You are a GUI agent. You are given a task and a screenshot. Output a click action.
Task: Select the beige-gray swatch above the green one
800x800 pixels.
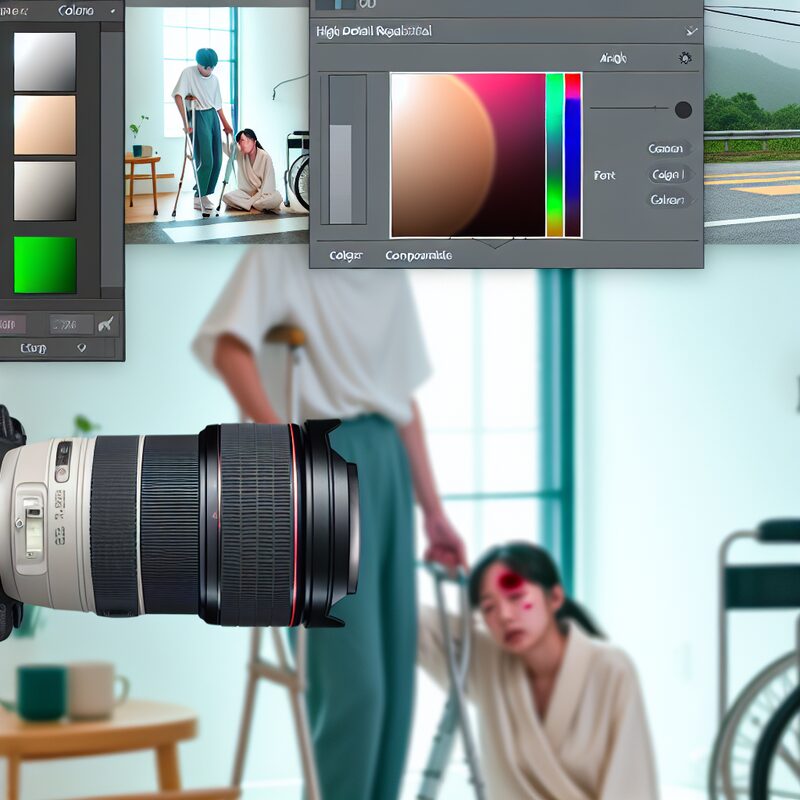click(45, 191)
